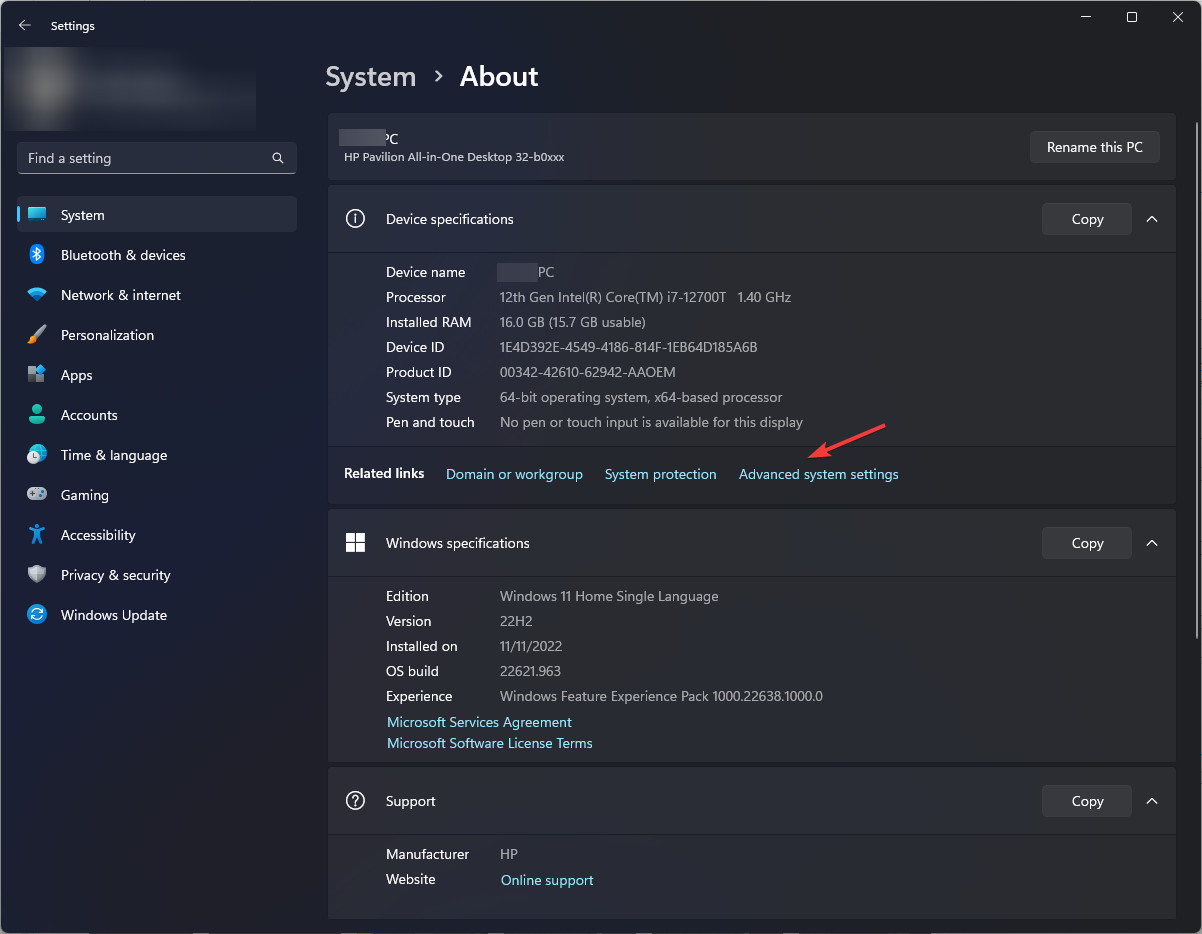Click the Product ID value 00342-42610-62942-AAOEM
The height and width of the screenshot is (934, 1202).
click(588, 372)
